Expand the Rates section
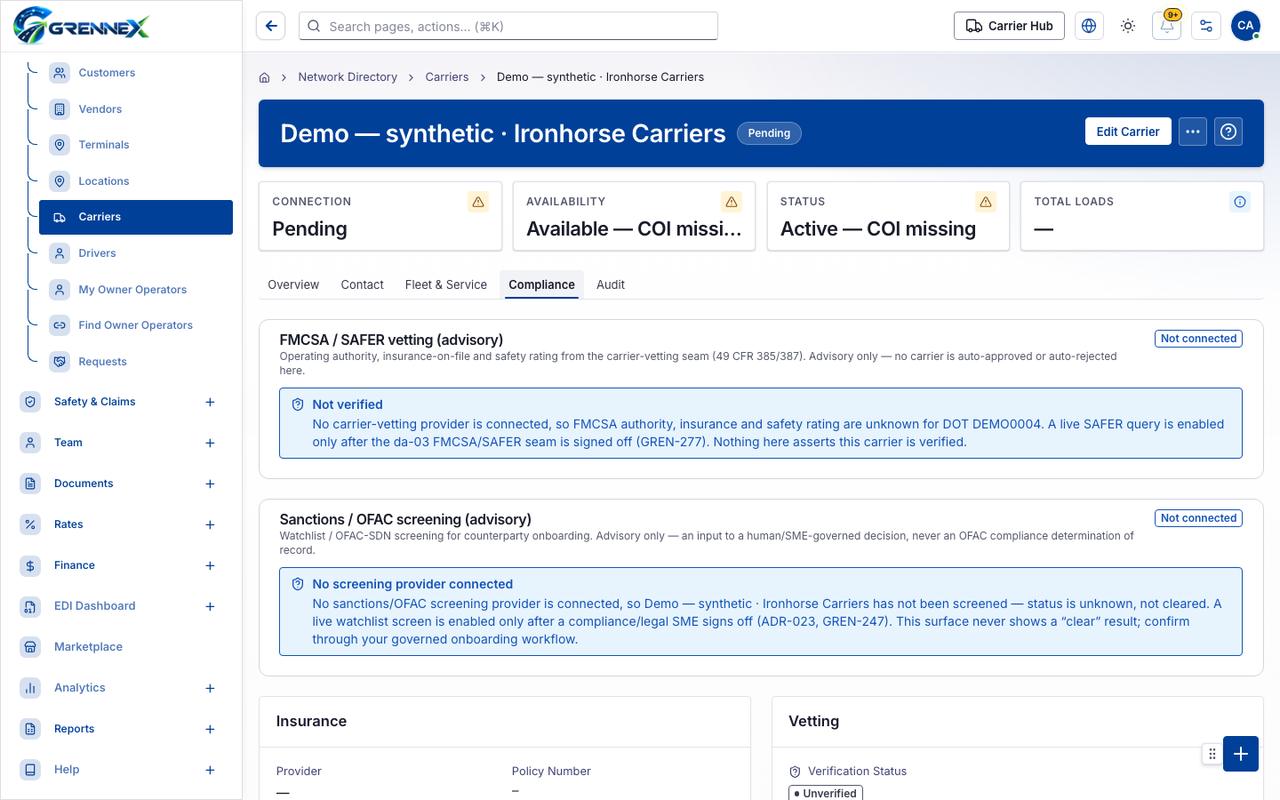The height and width of the screenshot is (800, 1280). coord(210,525)
